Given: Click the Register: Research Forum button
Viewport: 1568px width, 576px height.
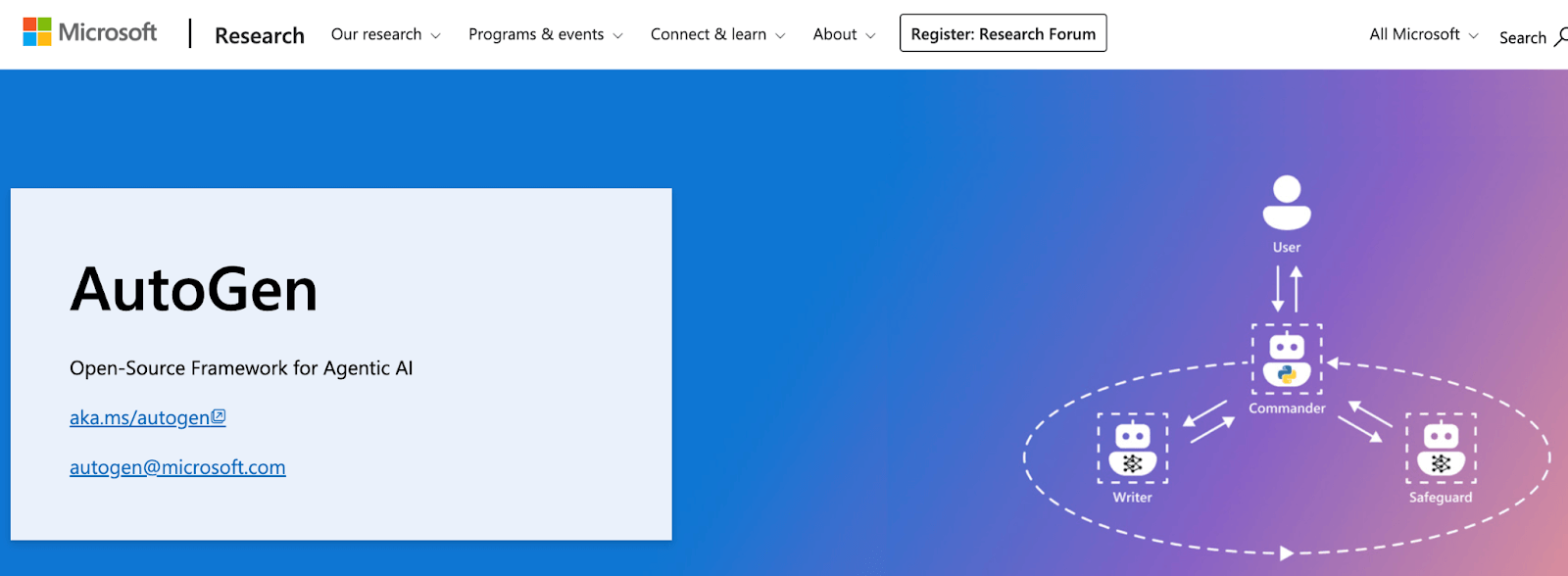Looking at the screenshot, I should tap(1003, 33).
